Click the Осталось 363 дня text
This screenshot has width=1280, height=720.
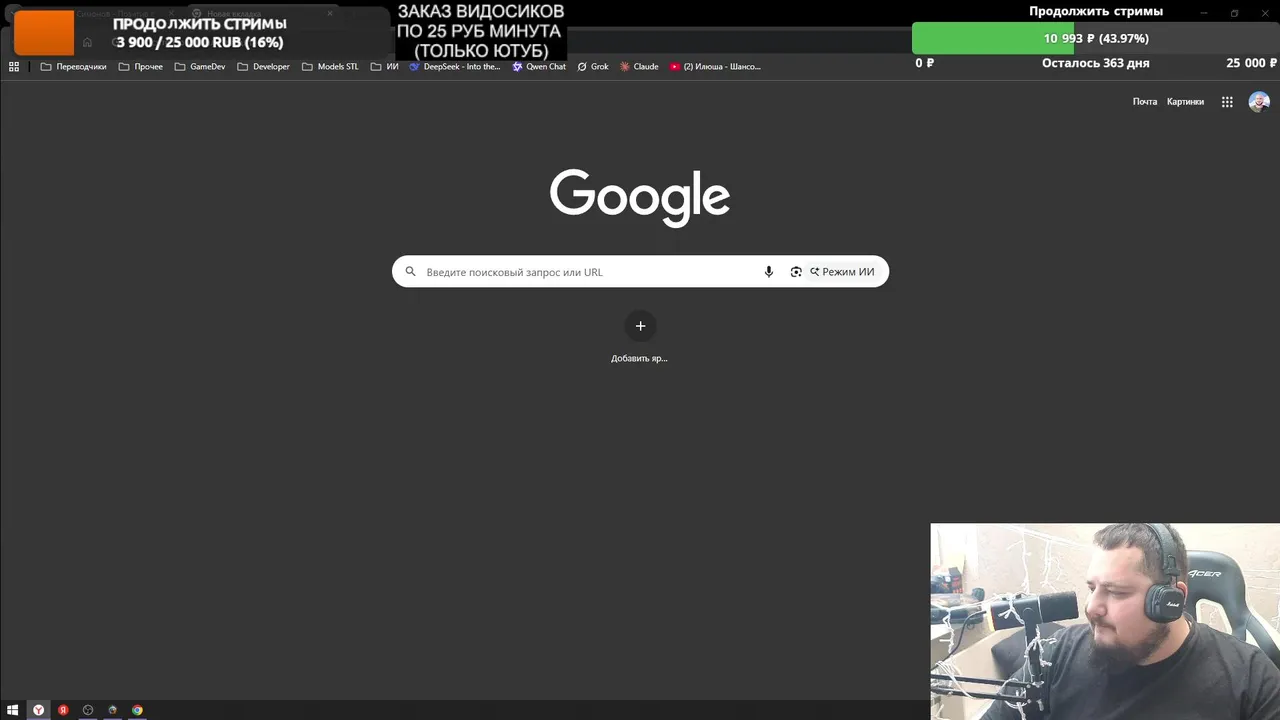click(1095, 63)
